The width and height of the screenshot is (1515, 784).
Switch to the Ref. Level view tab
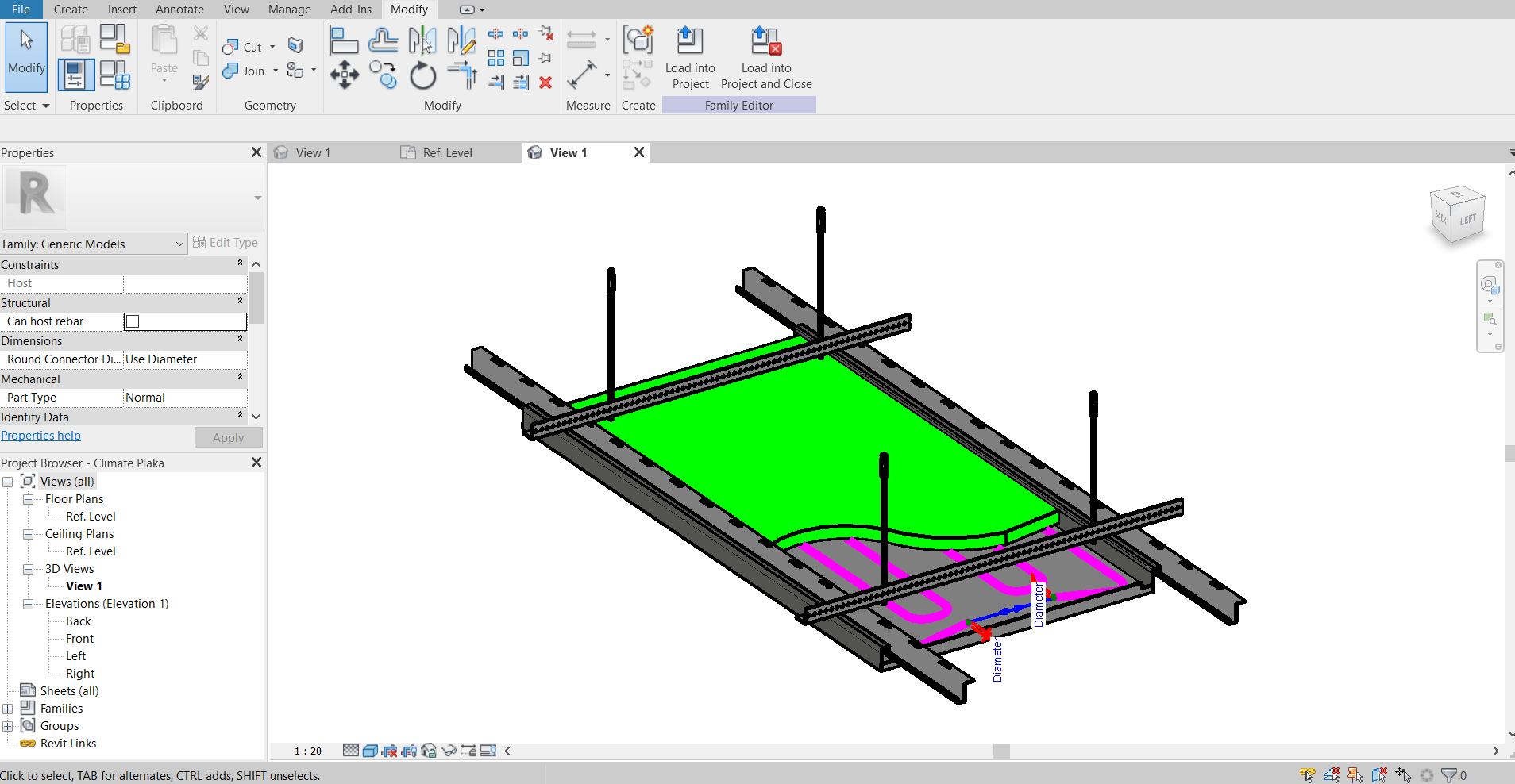(x=447, y=153)
